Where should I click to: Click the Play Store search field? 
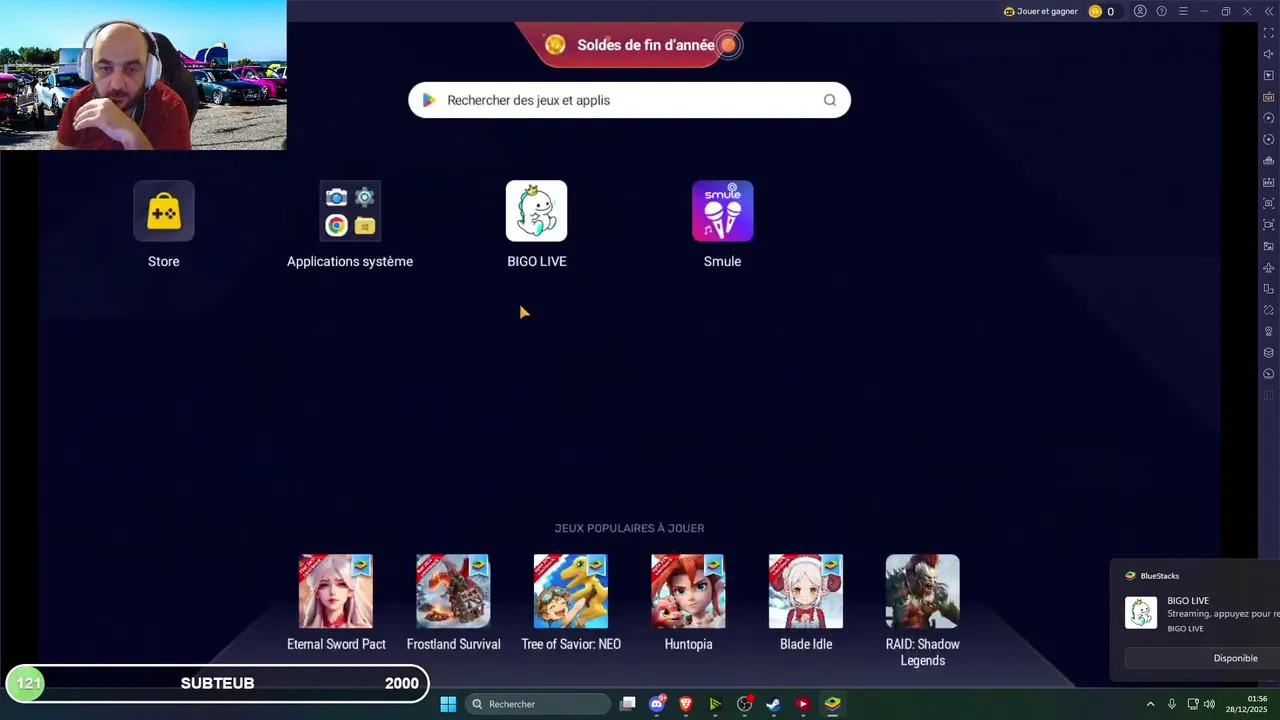pos(629,100)
